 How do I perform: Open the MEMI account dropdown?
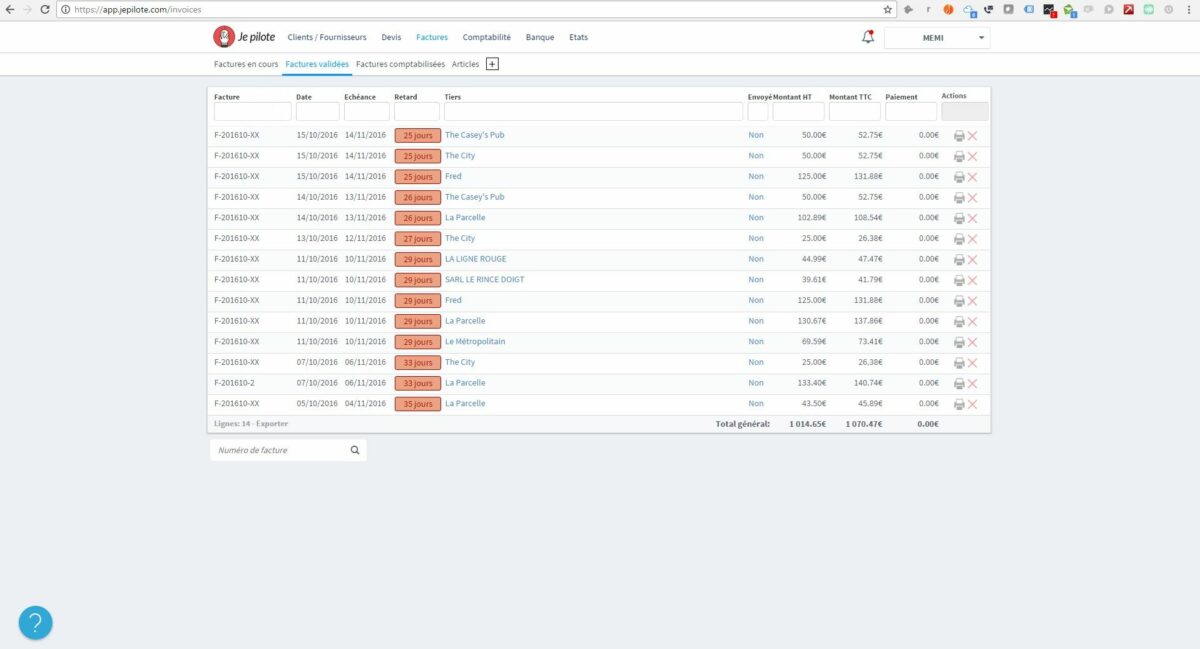pos(937,38)
